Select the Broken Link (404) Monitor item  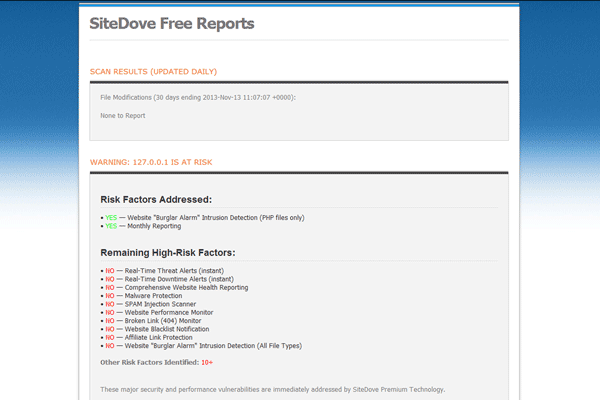(166, 321)
